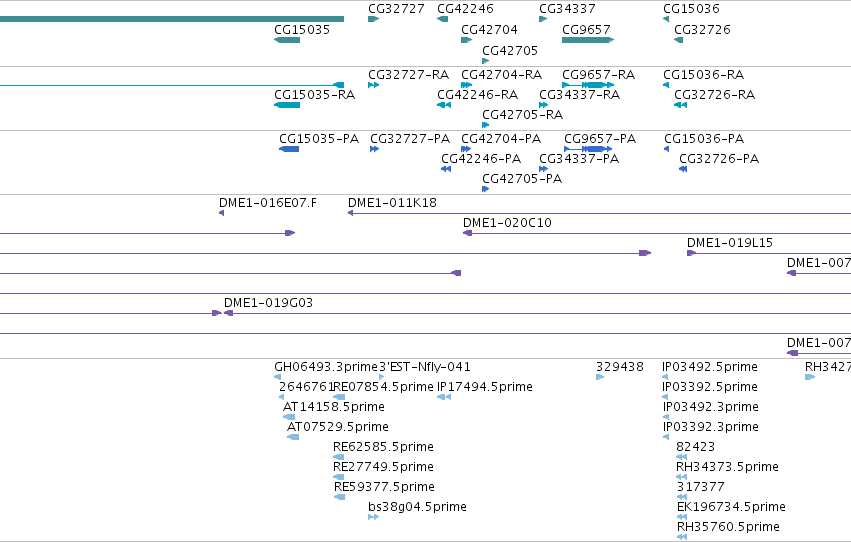
Task: Select the CG32726 gene label
Action: 702,30
